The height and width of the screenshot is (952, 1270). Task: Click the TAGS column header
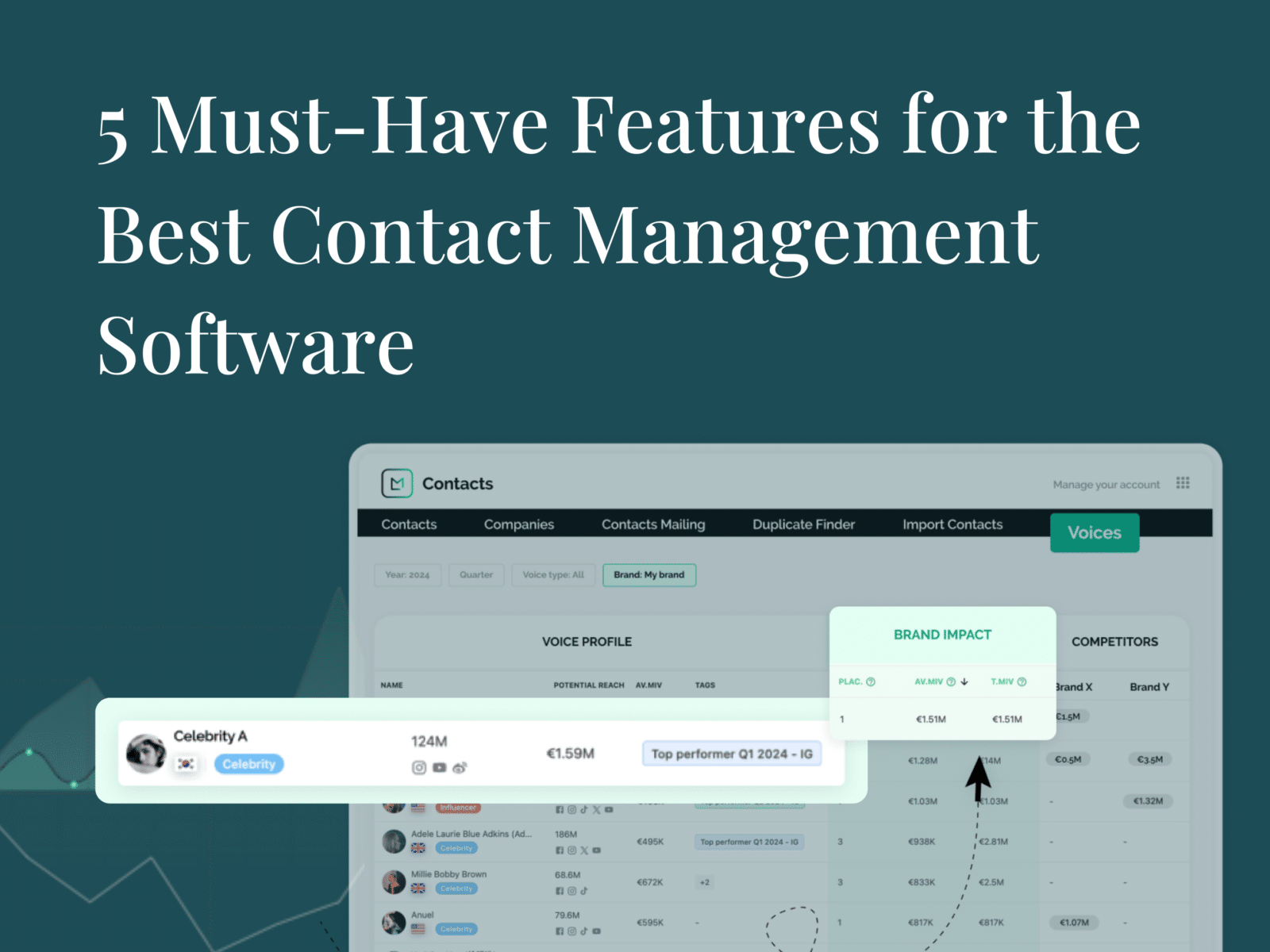705,685
